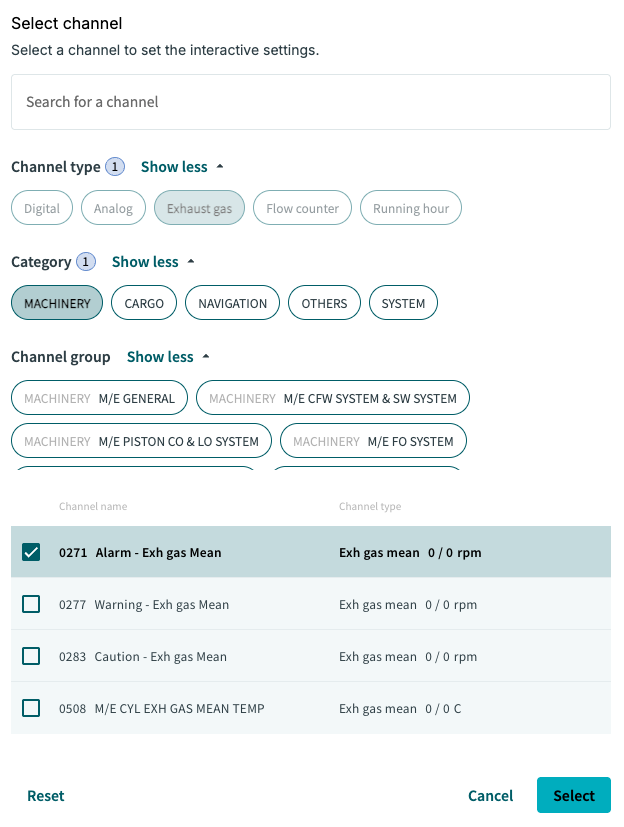
Task: Deselect the Exhaust gas chip
Action: pos(199,208)
